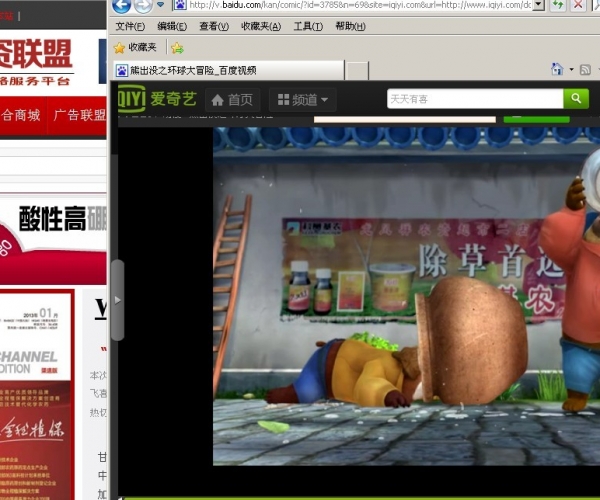
Task: Open the 收藏夹 menu in menu bar
Action: 261,26
